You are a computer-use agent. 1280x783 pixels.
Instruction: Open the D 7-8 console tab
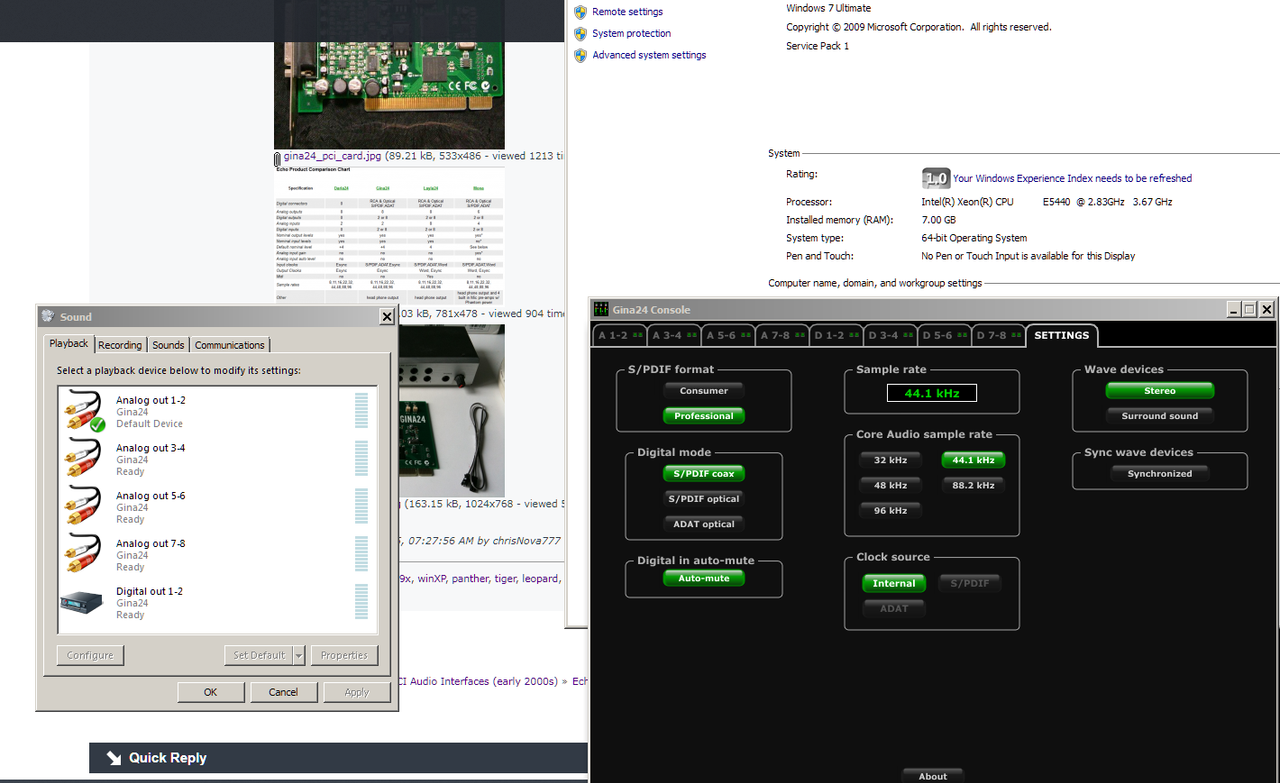[x=997, y=336]
